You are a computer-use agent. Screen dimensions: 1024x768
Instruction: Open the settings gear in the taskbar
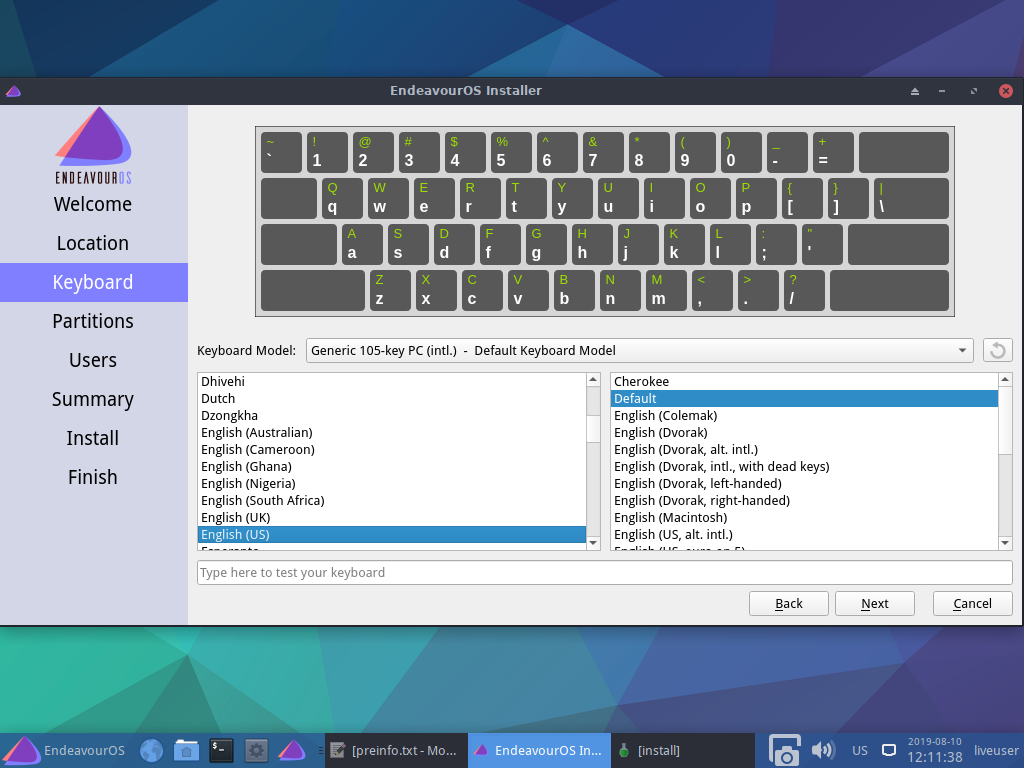256,750
